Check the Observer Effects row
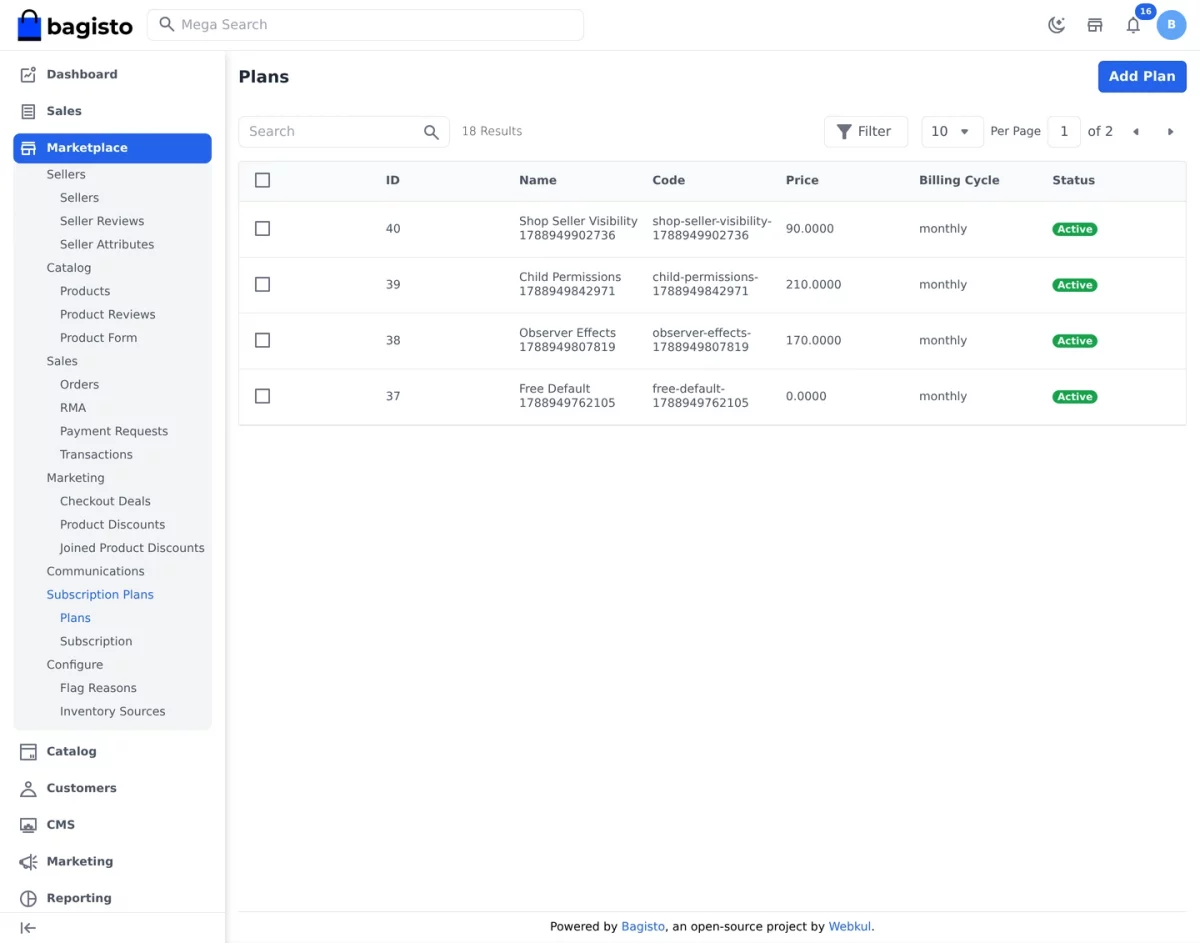The image size is (1200, 943). pos(262,341)
